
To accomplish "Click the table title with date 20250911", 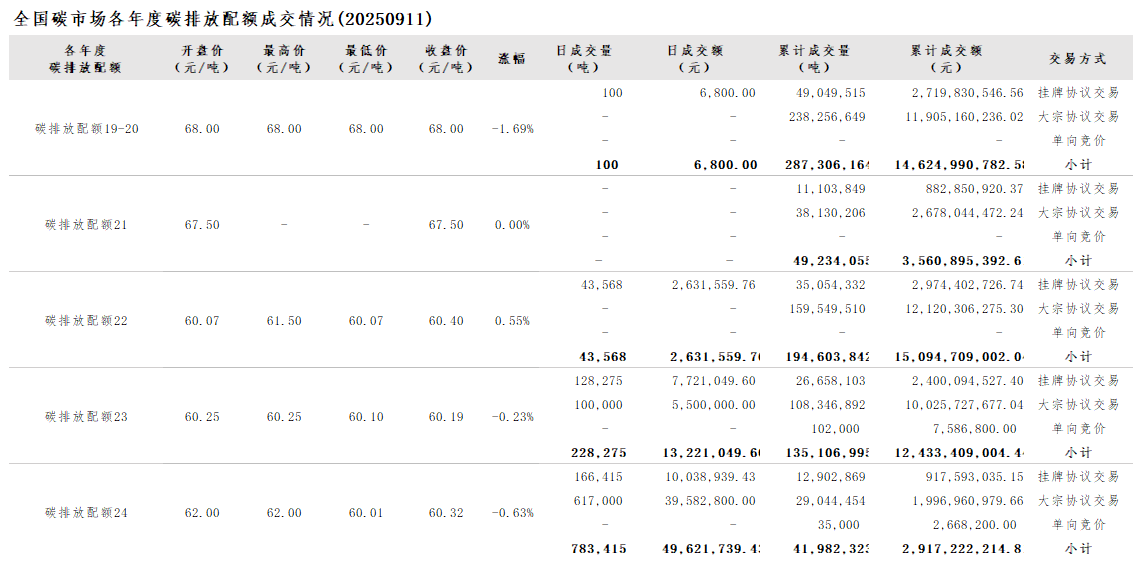I will [225, 19].
